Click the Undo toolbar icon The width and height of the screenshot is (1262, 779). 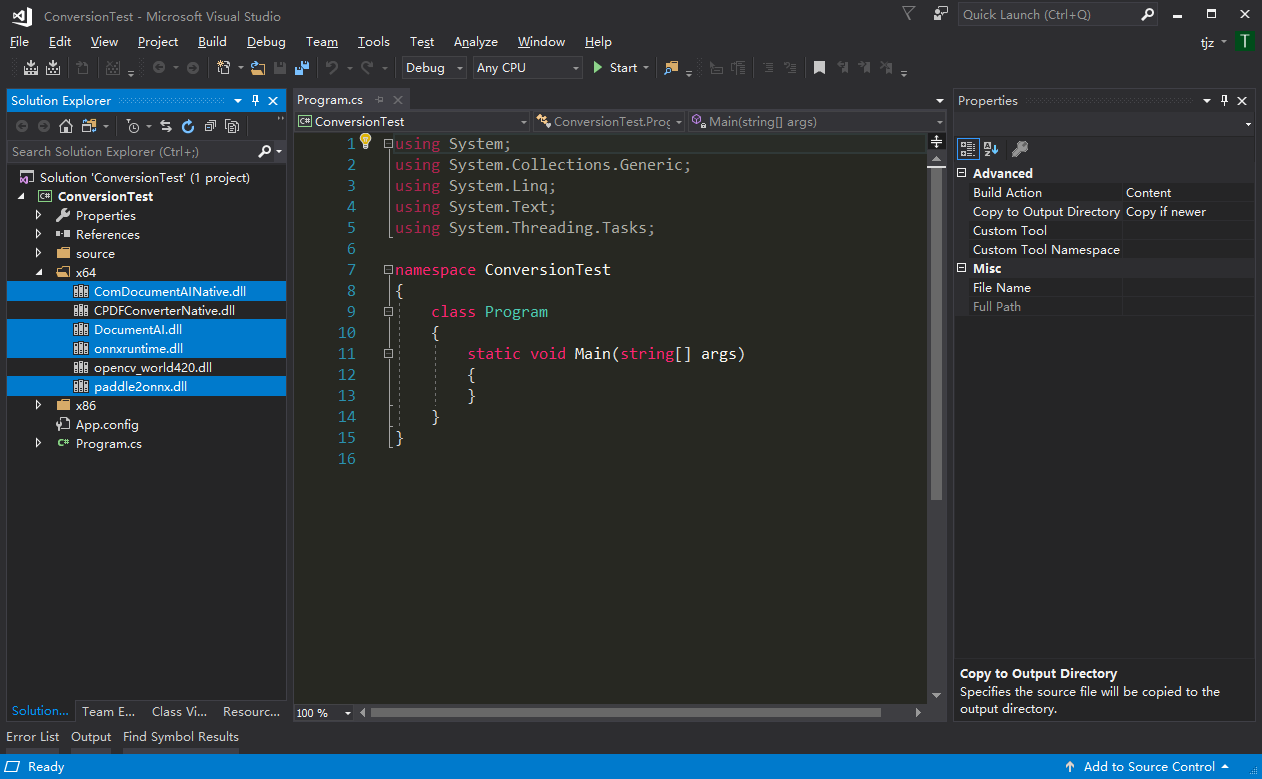(x=332, y=68)
